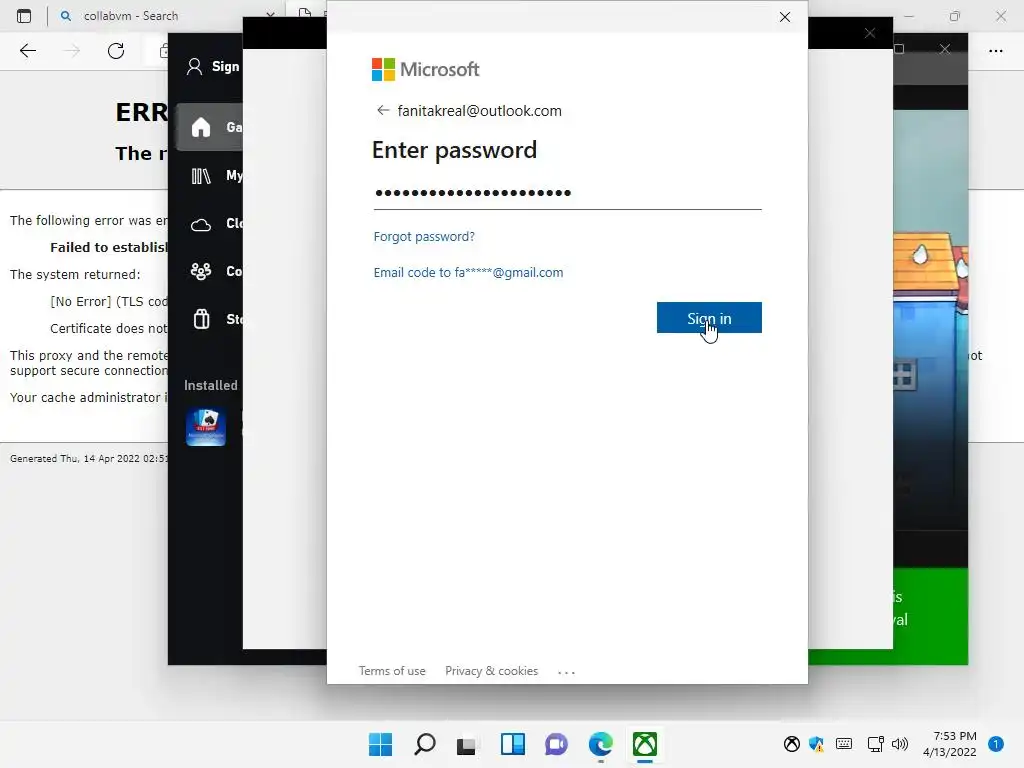Show more footer options ellipsis
1024x768 pixels.
click(x=566, y=672)
